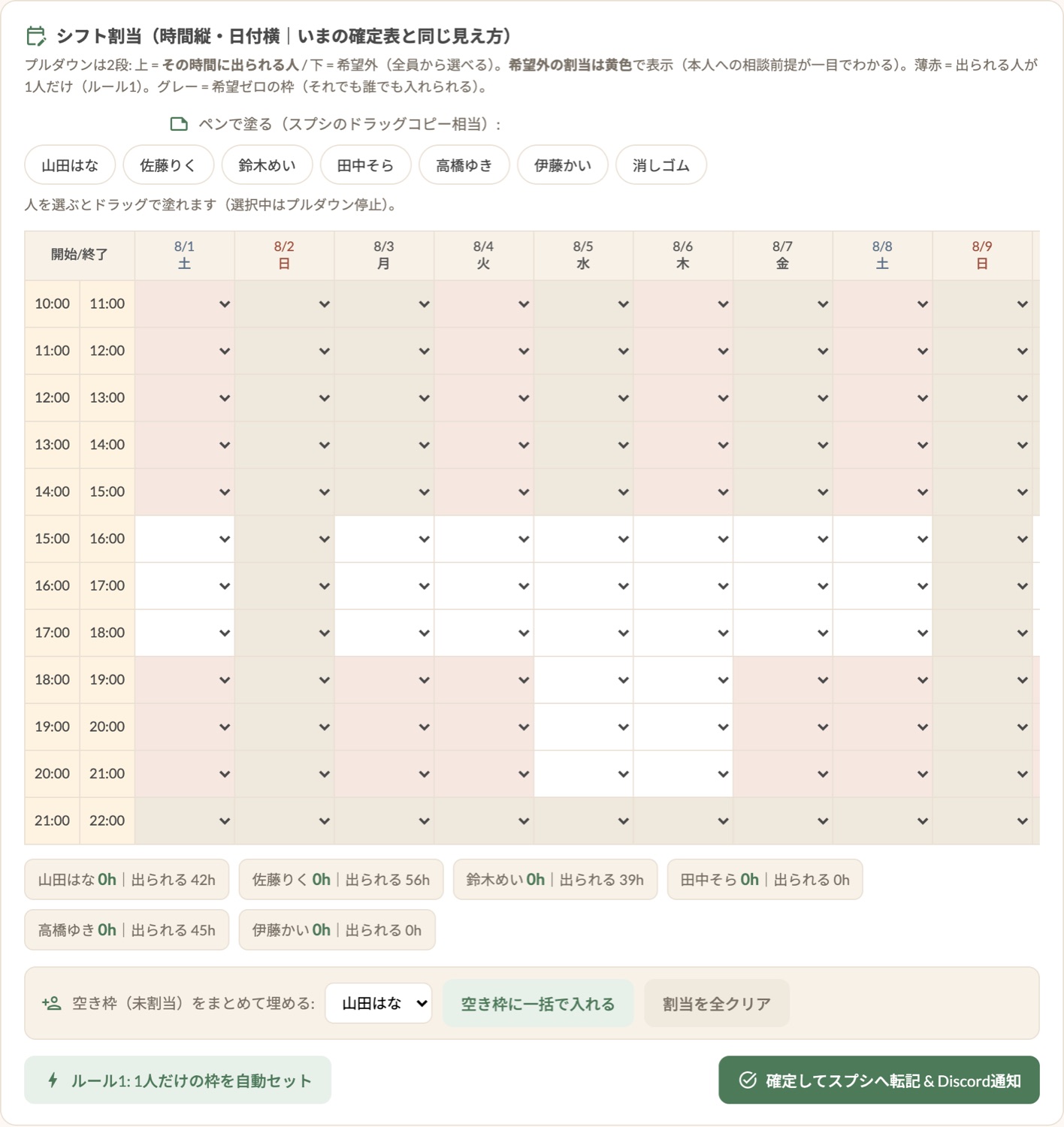
Task: Click 伊藤かい 0h 出られる 0h summary chip
Action: 337,930
